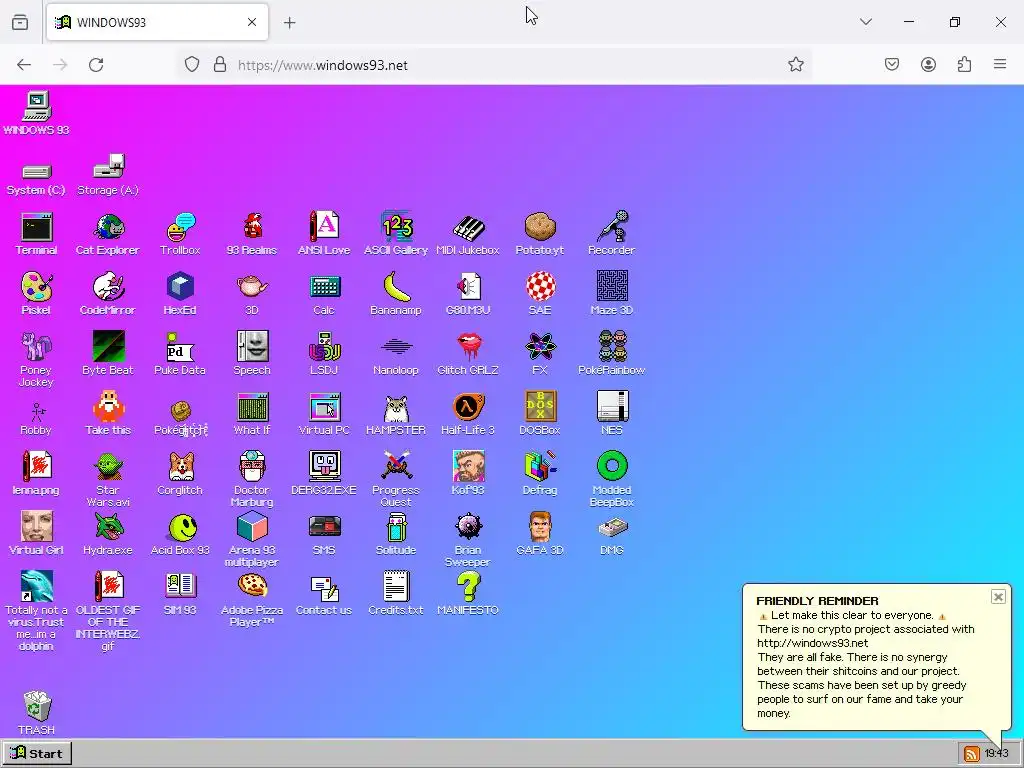Screen dimensions: 1024x768
Task: Open the Storage (A:) floppy drive
Action: 108,168
